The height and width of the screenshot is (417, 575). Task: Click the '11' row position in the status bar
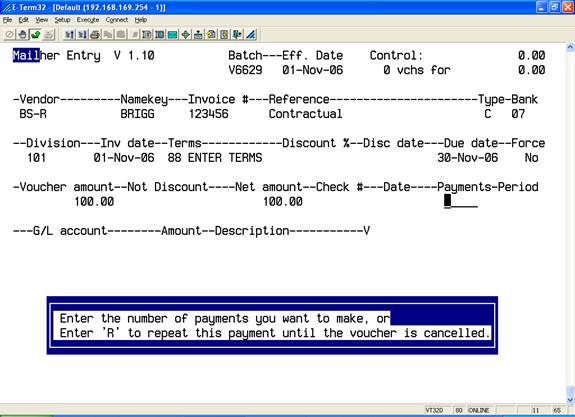[536, 410]
